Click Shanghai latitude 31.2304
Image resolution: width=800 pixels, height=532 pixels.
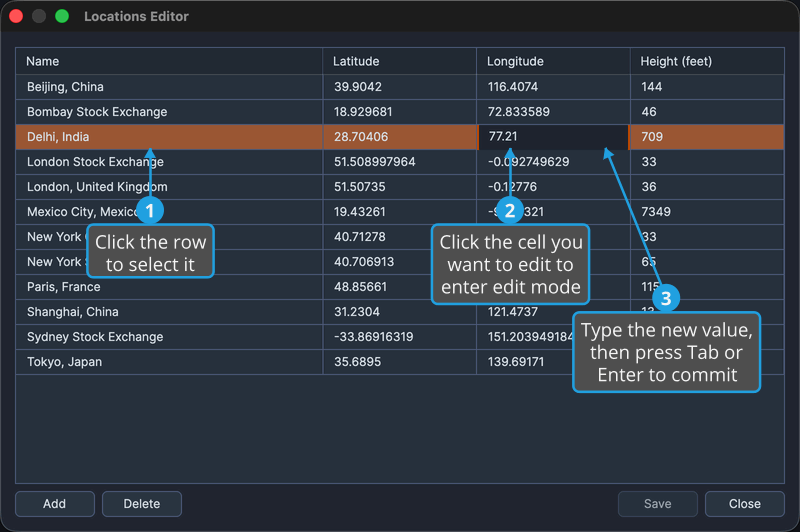tap(399, 312)
